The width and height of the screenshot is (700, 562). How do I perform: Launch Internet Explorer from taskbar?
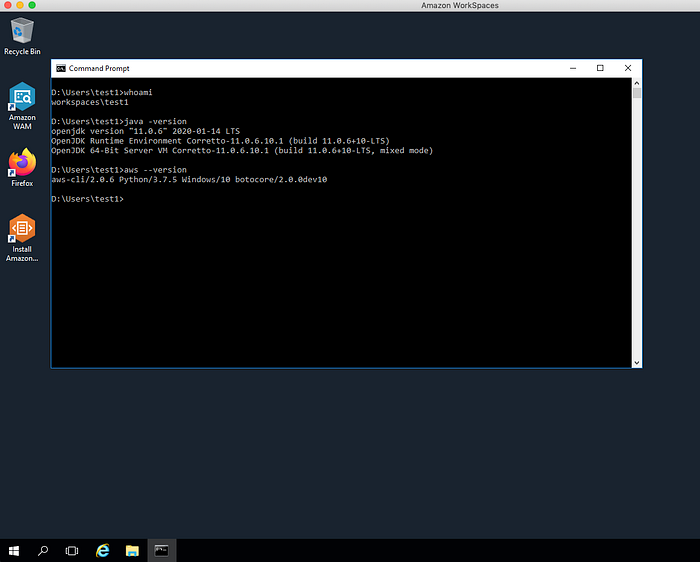pos(103,551)
